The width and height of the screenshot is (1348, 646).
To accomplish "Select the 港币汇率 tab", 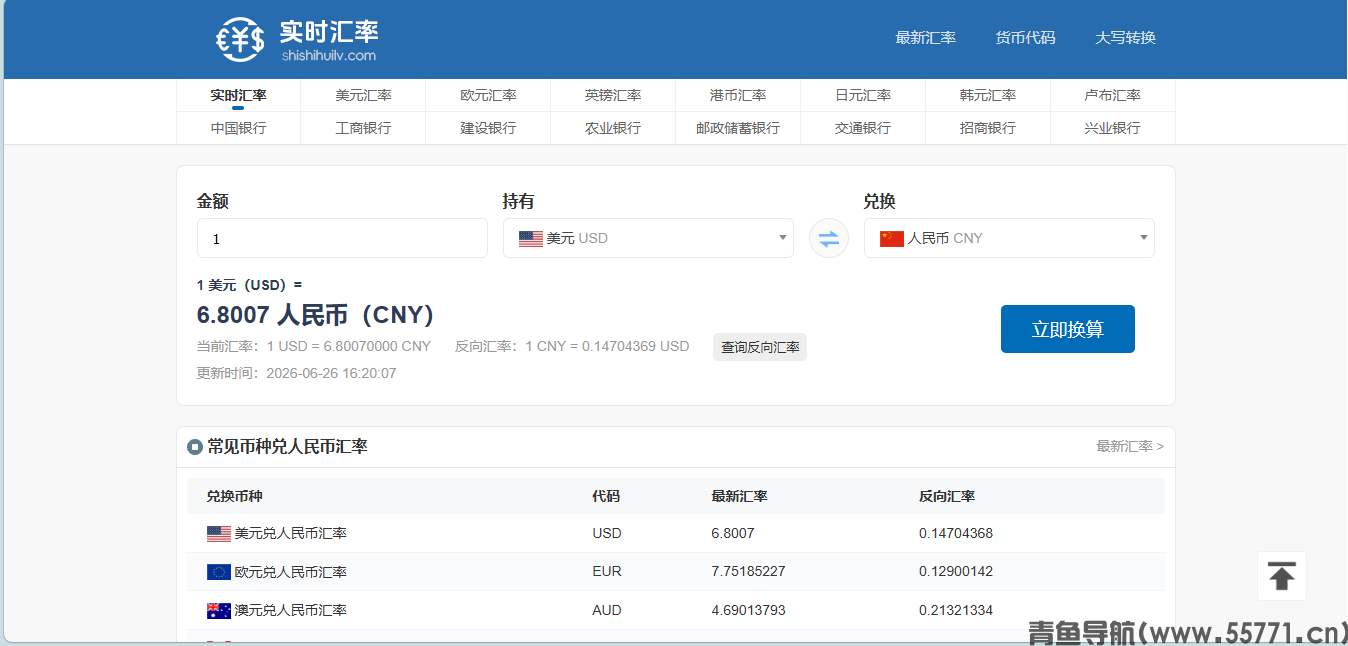I will 738,95.
